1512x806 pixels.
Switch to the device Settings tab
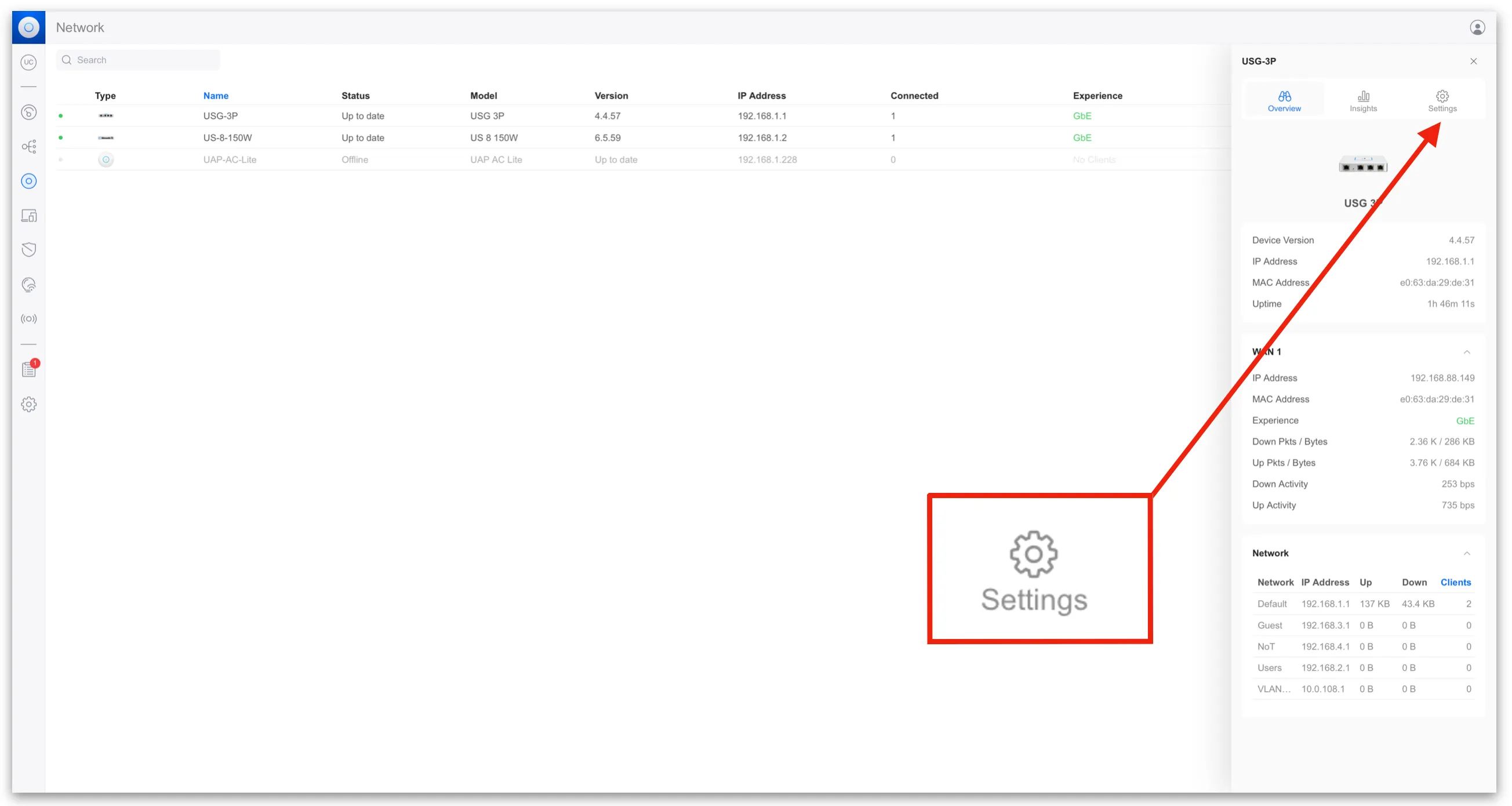(1442, 101)
